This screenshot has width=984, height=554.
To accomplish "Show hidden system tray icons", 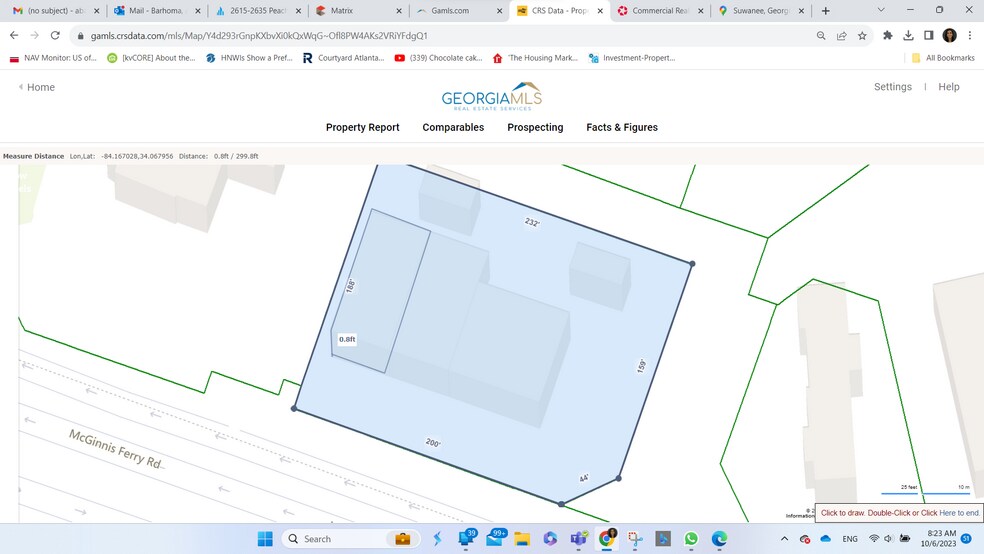I will [783, 539].
